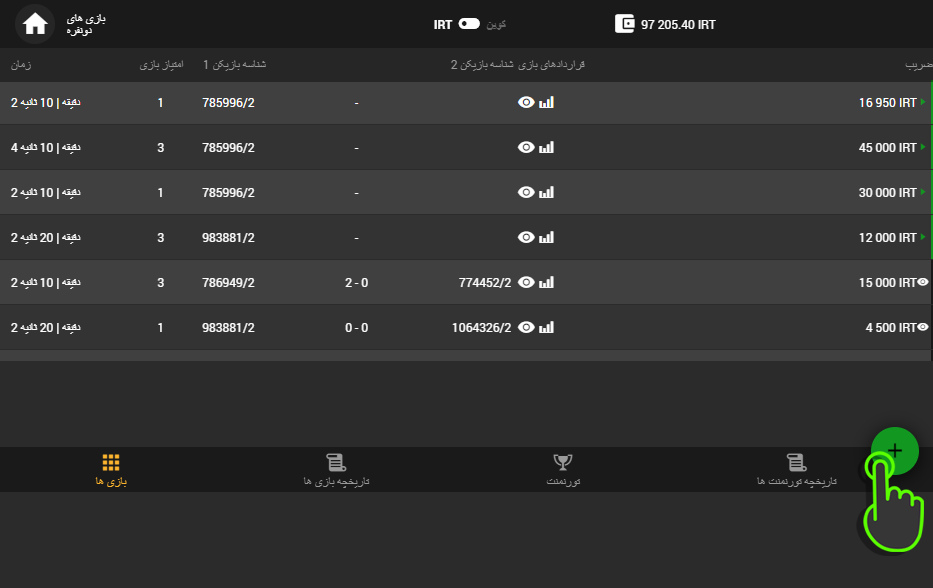Click player ID 774452/2 in table
Screen dimensions: 933x588
coord(484,283)
